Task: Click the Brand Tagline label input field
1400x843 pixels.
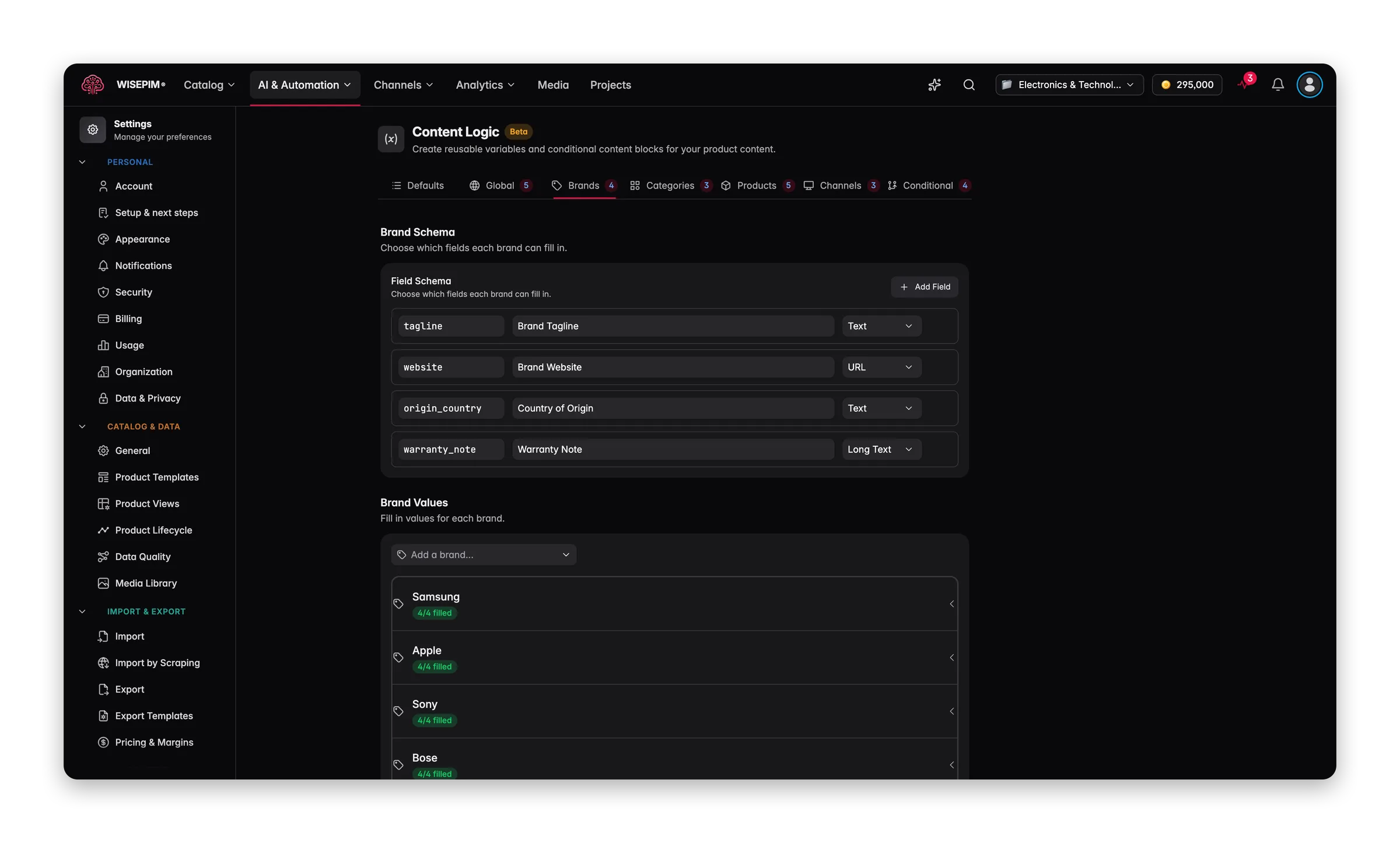Action: tap(673, 326)
